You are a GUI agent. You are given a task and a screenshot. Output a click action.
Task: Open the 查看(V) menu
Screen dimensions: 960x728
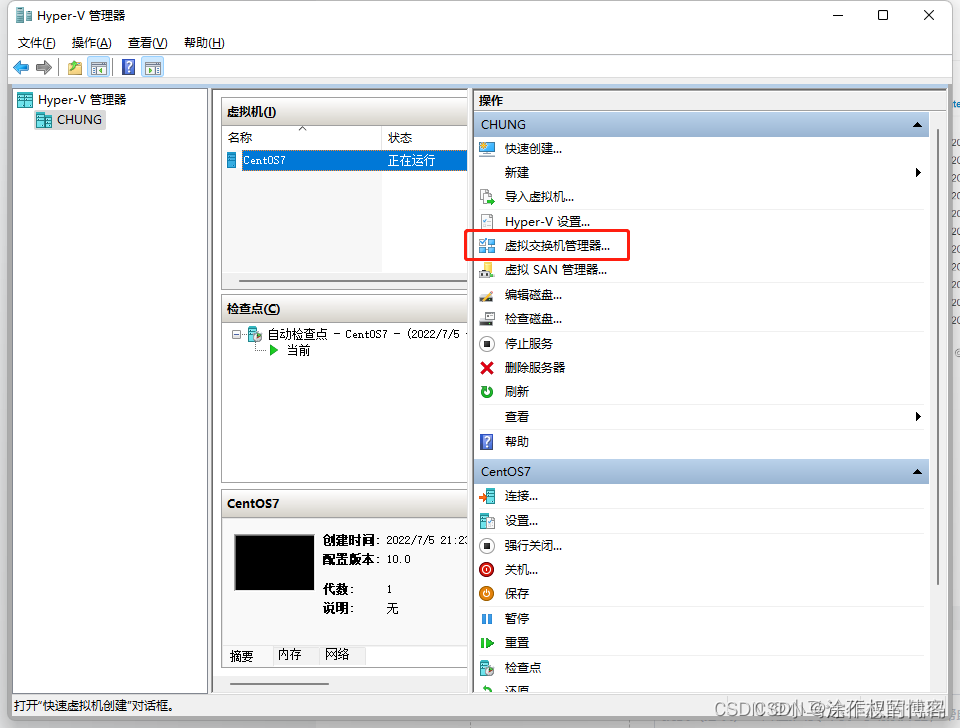(x=148, y=43)
